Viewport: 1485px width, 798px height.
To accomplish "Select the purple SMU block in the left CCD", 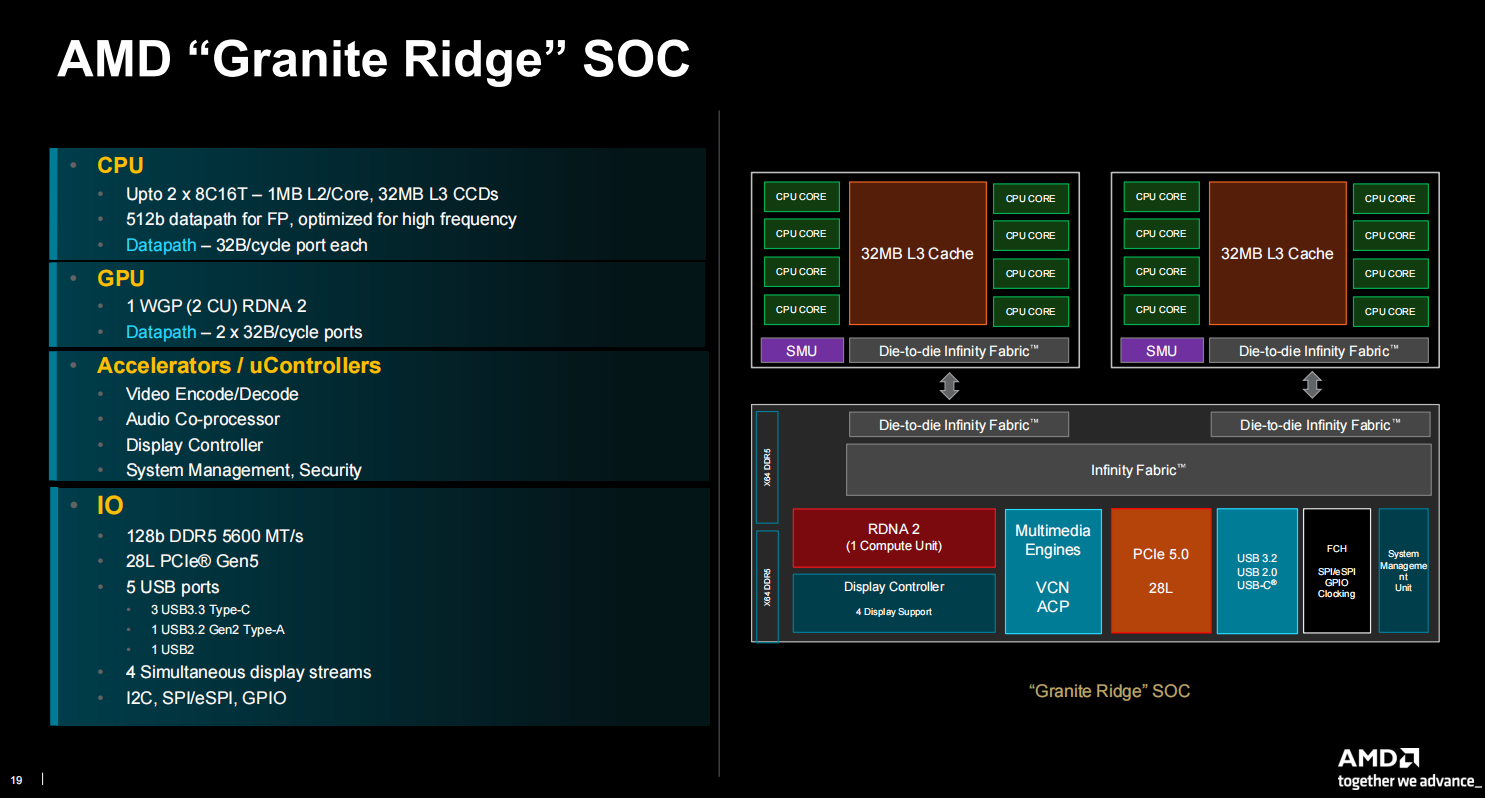I will pos(801,351).
